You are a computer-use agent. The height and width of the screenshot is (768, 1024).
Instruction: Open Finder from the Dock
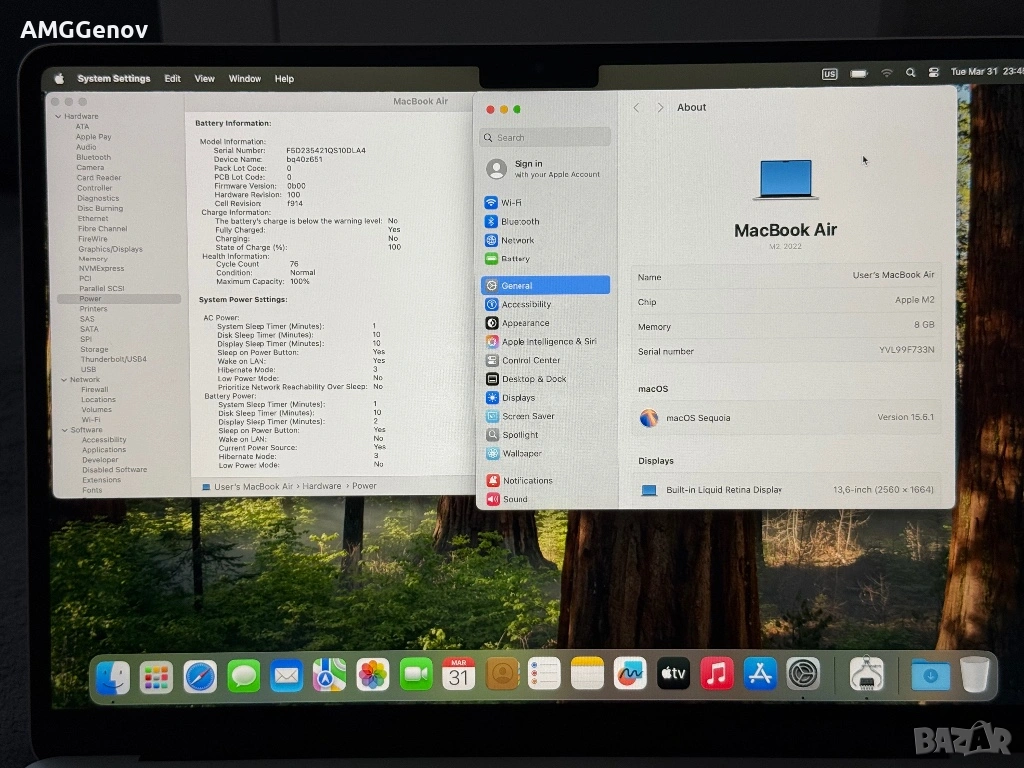click(x=112, y=677)
